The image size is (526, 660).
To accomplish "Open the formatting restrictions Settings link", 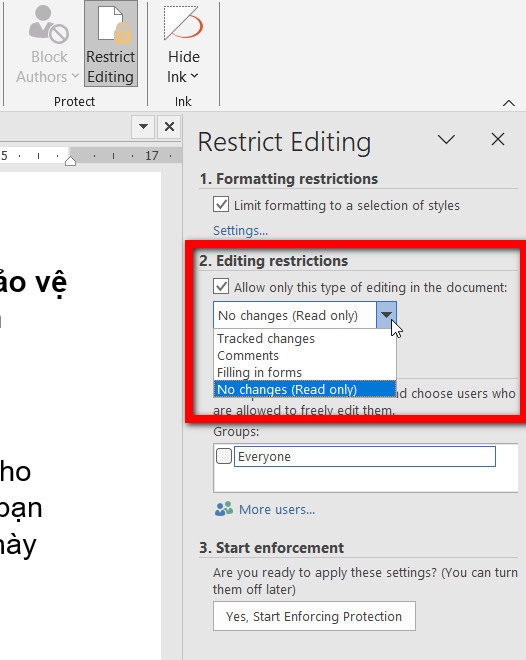I will pyautogui.click(x=240, y=231).
